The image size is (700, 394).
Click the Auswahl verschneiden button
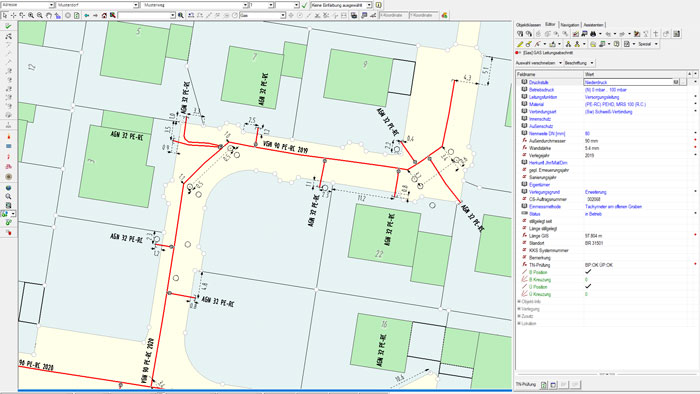click(538, 63)
